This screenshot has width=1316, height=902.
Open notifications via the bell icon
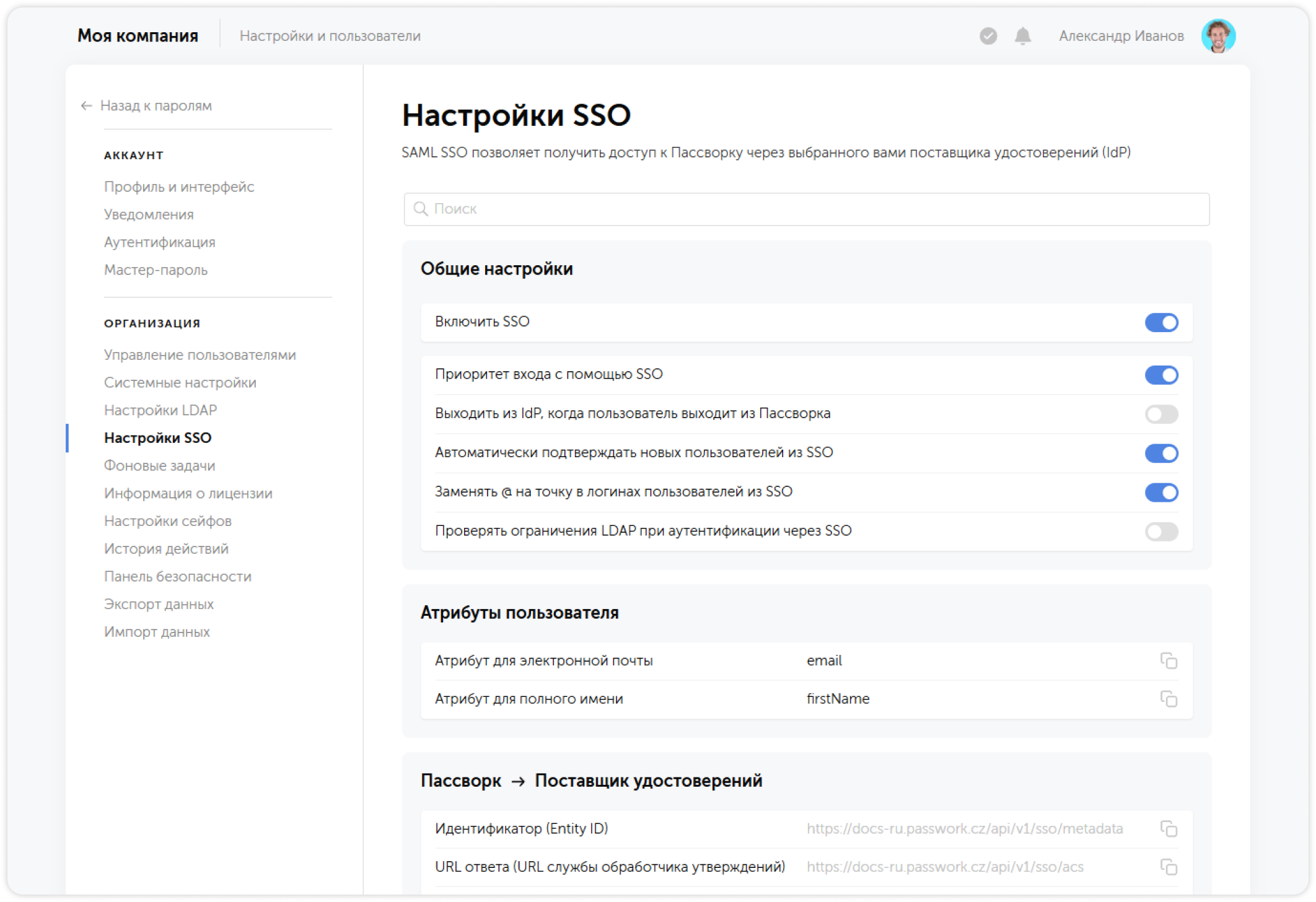[x=1022, y=37]
